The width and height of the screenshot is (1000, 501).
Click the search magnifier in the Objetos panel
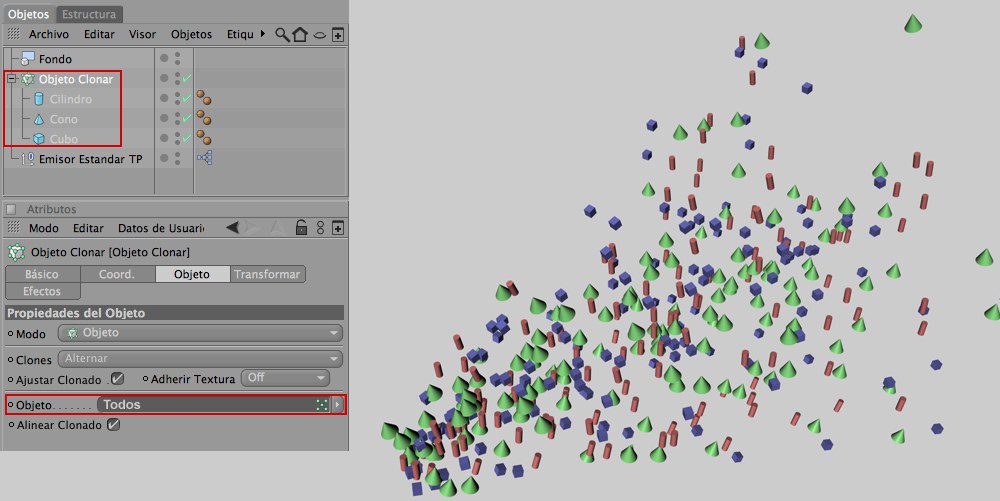tap(282, 34)
